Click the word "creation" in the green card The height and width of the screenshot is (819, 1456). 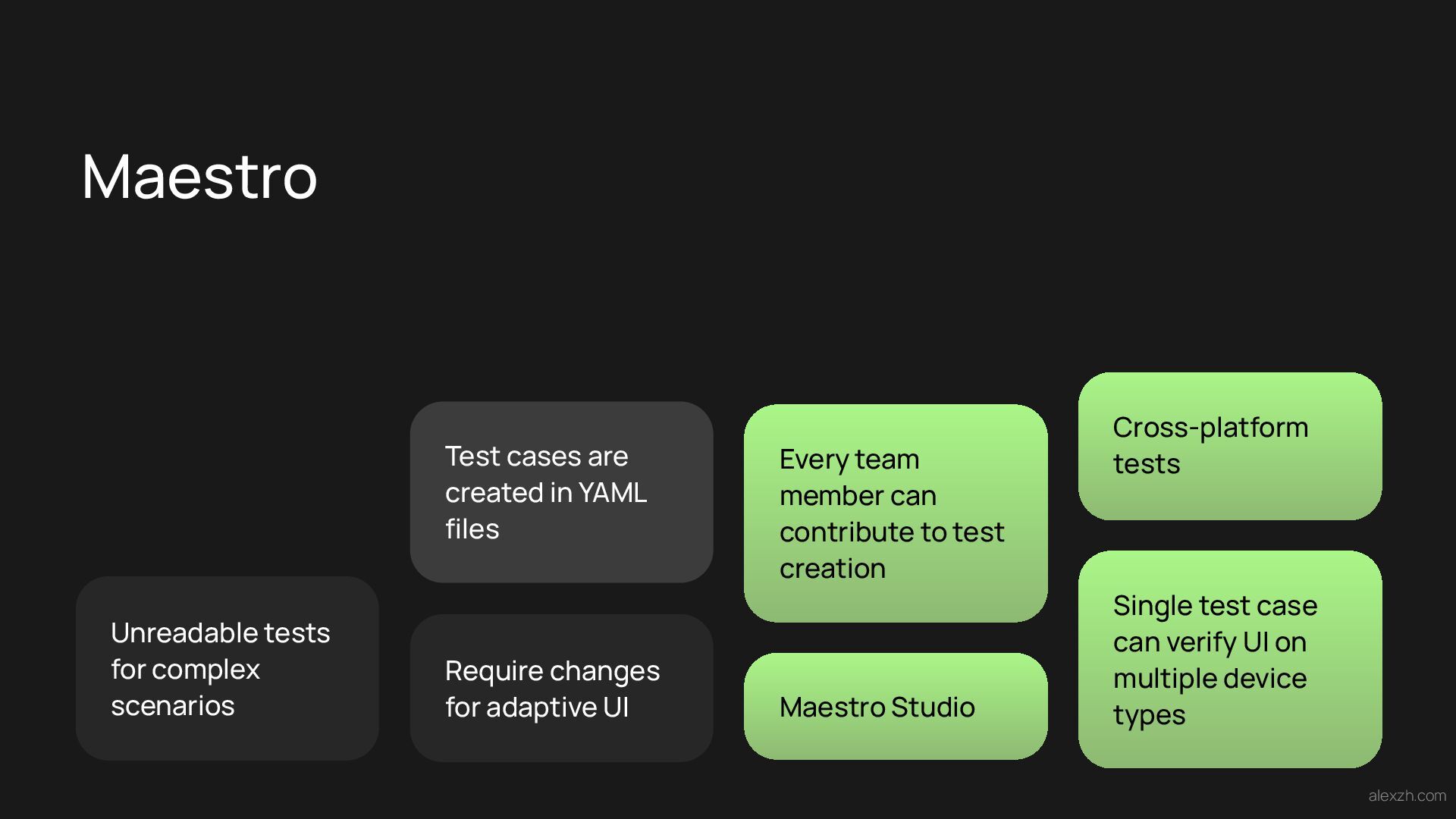(833, 569)
